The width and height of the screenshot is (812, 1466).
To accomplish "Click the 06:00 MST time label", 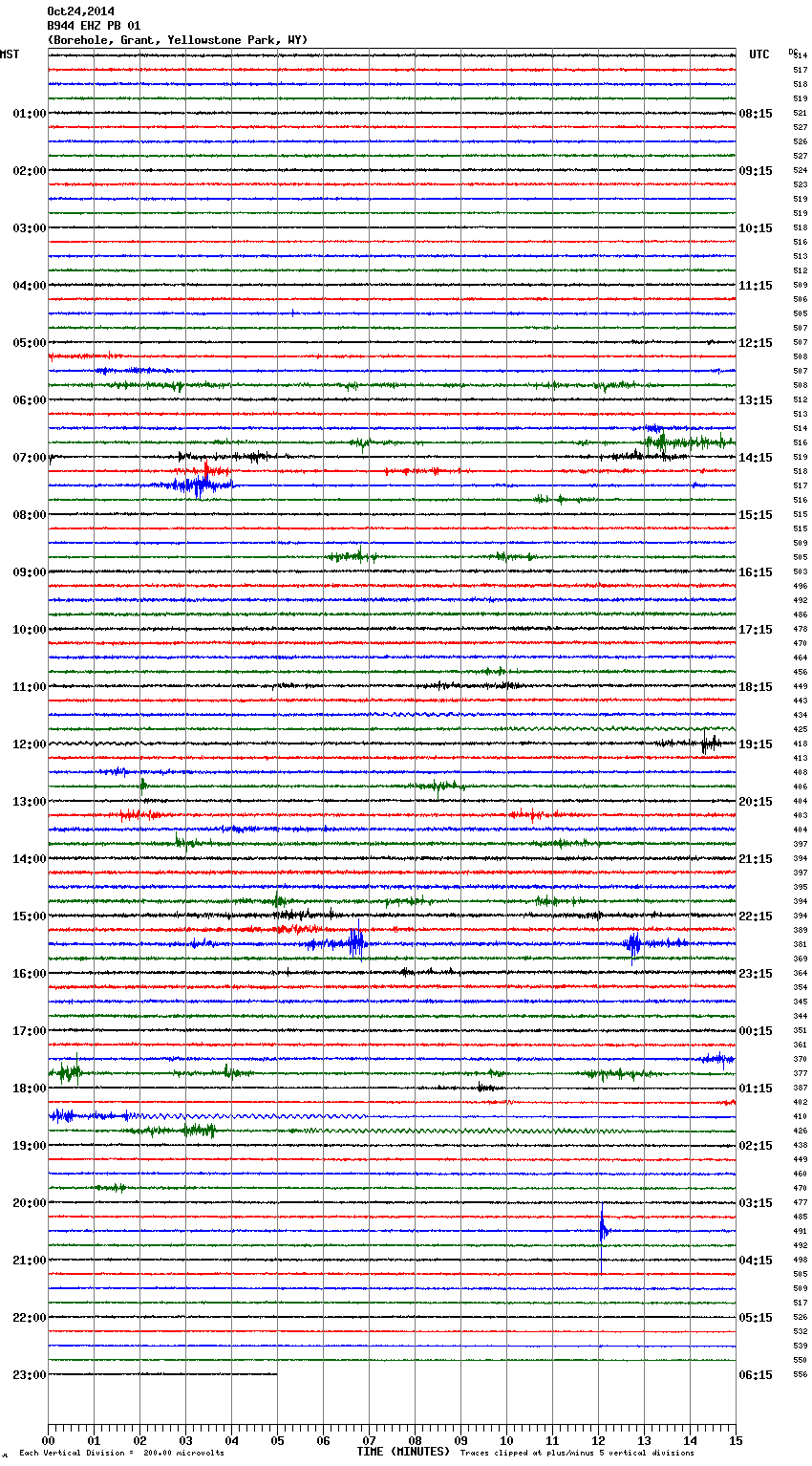I will click(x=29, y=400).
